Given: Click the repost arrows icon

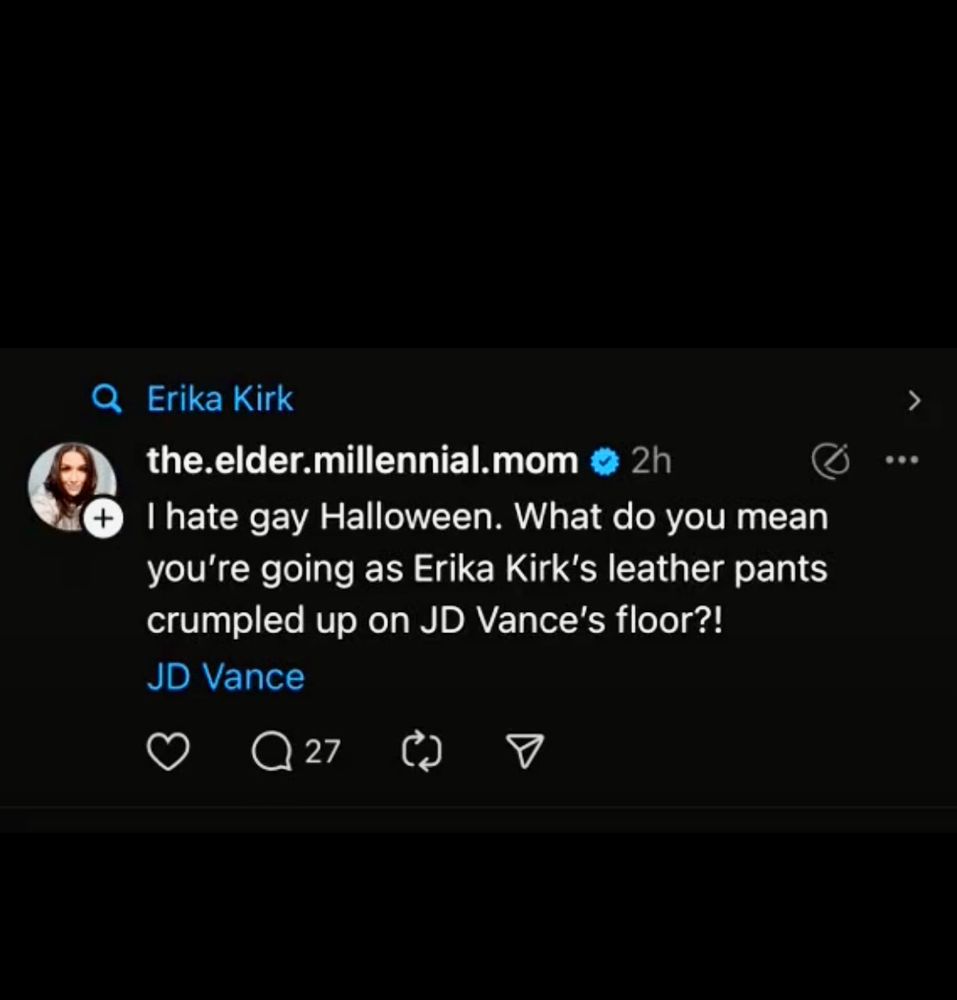Looking at the screenshot, I should pos(421,752).
